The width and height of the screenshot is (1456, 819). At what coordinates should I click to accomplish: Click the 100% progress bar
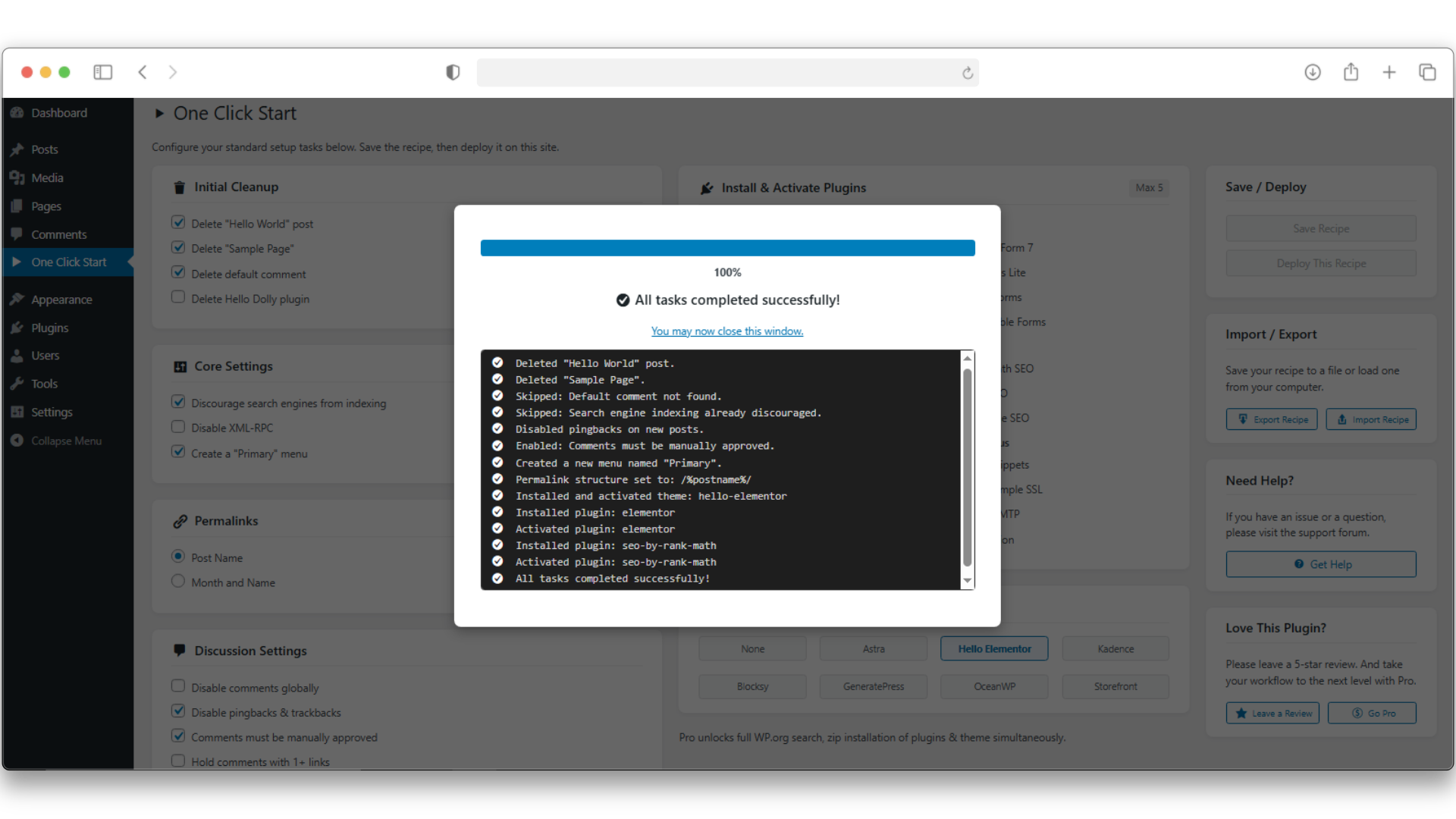click(727, 247)
